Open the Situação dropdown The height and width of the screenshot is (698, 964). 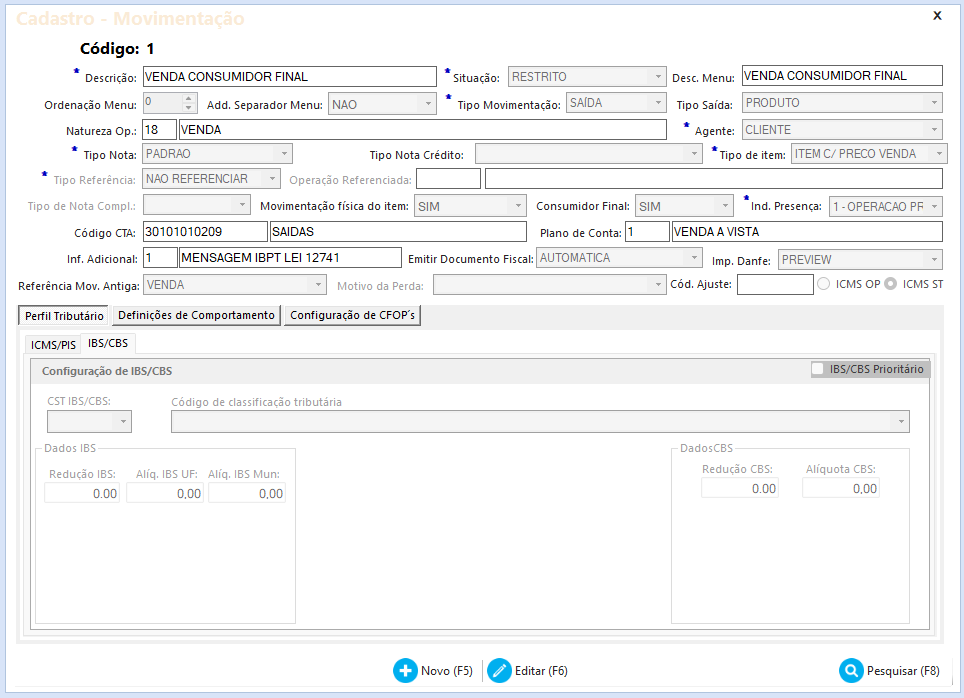pyautogui.click(x=658, y=77)
